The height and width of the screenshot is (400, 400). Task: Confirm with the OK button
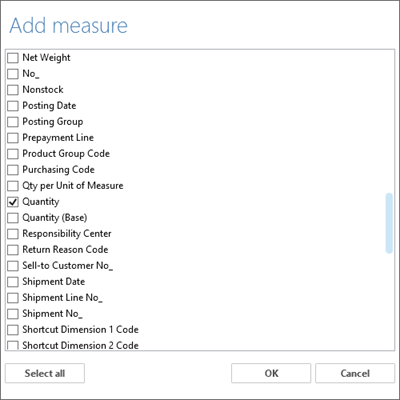[271, 373]
